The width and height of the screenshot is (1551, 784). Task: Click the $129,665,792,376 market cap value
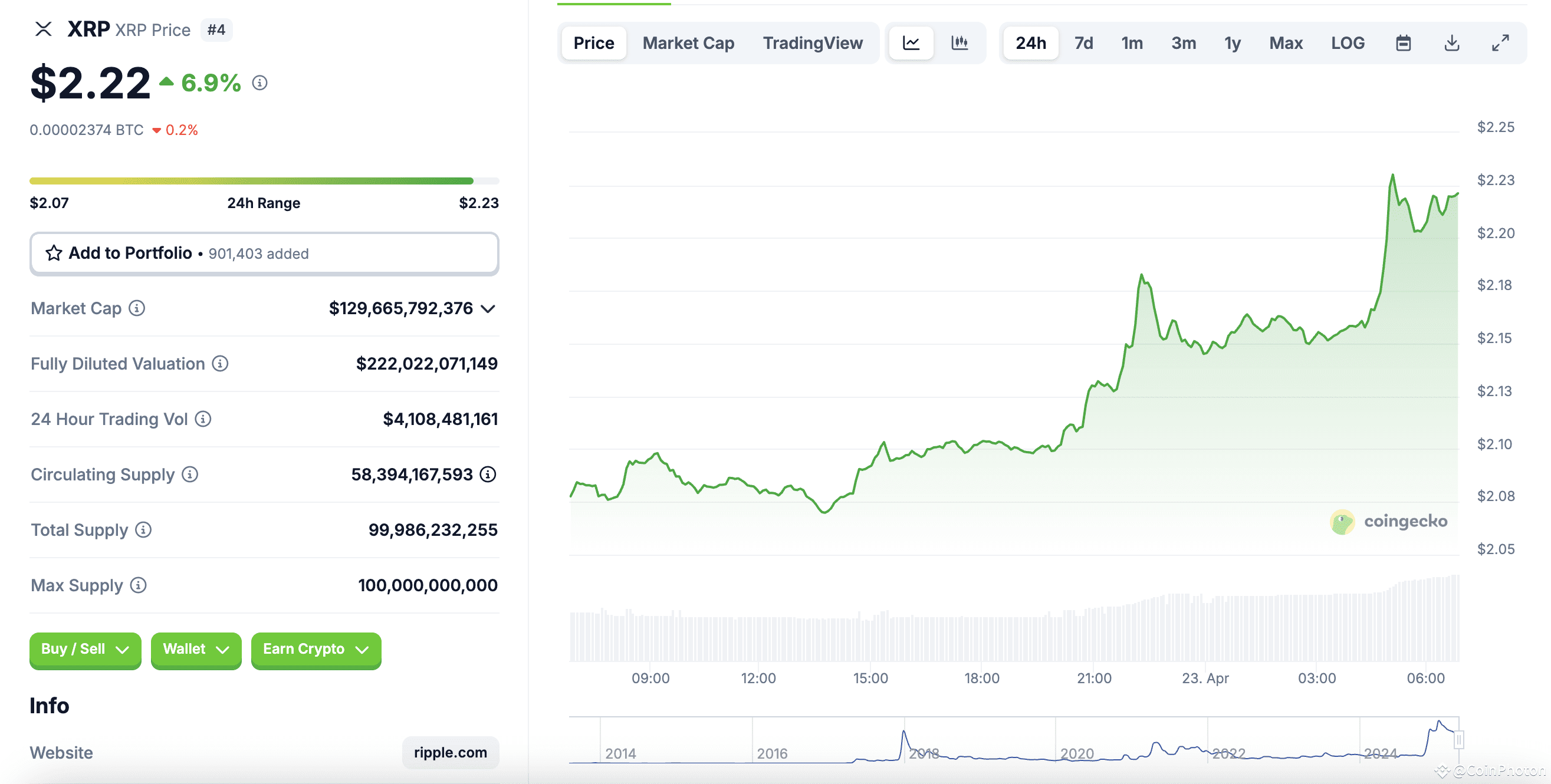(401, 308)
